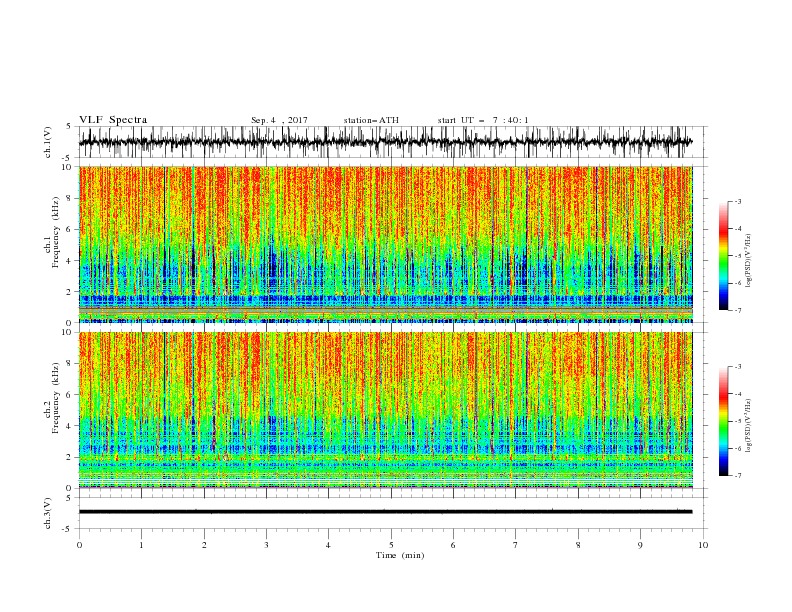Viewport: 792px width, 612px height.
Task: Click the "9" tick on Time axis
Action: (x=640, y=545)
